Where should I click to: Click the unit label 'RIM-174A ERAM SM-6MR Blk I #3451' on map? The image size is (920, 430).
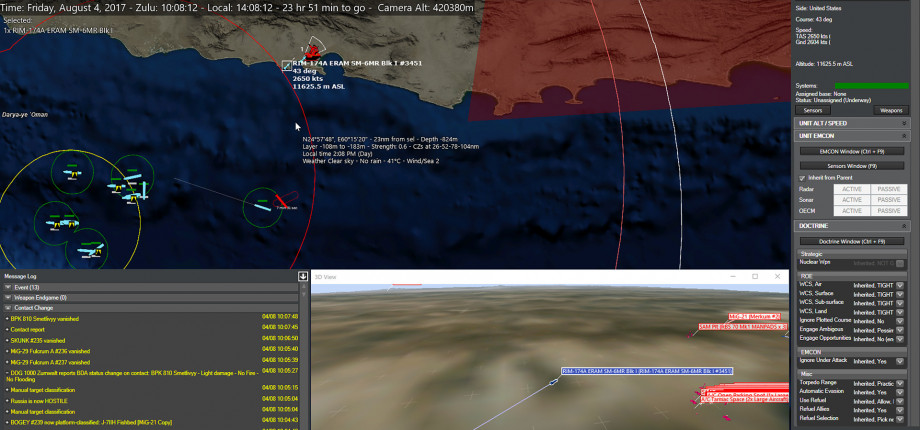(x=357, y=63)
